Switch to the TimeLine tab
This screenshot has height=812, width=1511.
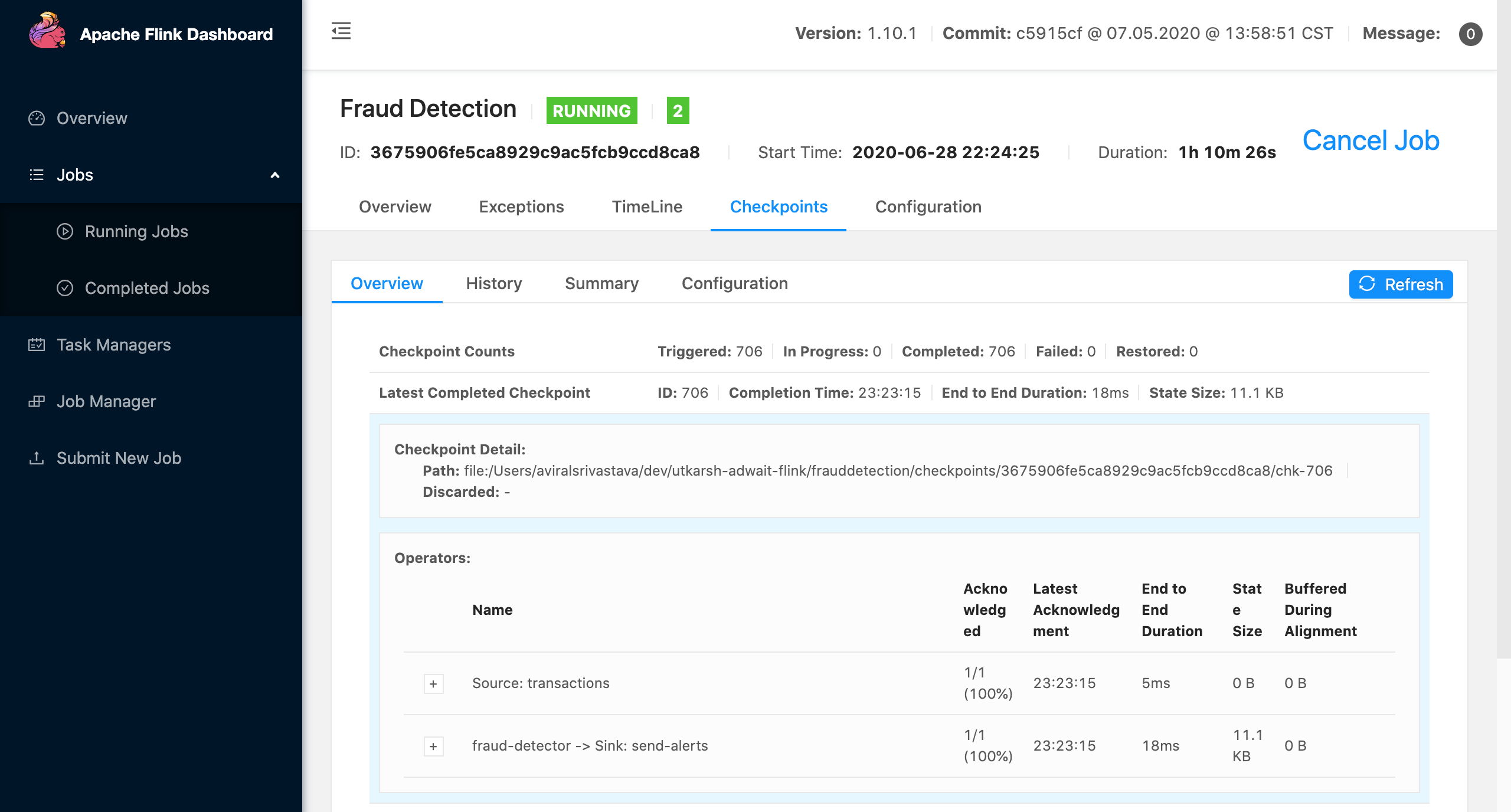[x=647, y=207]
